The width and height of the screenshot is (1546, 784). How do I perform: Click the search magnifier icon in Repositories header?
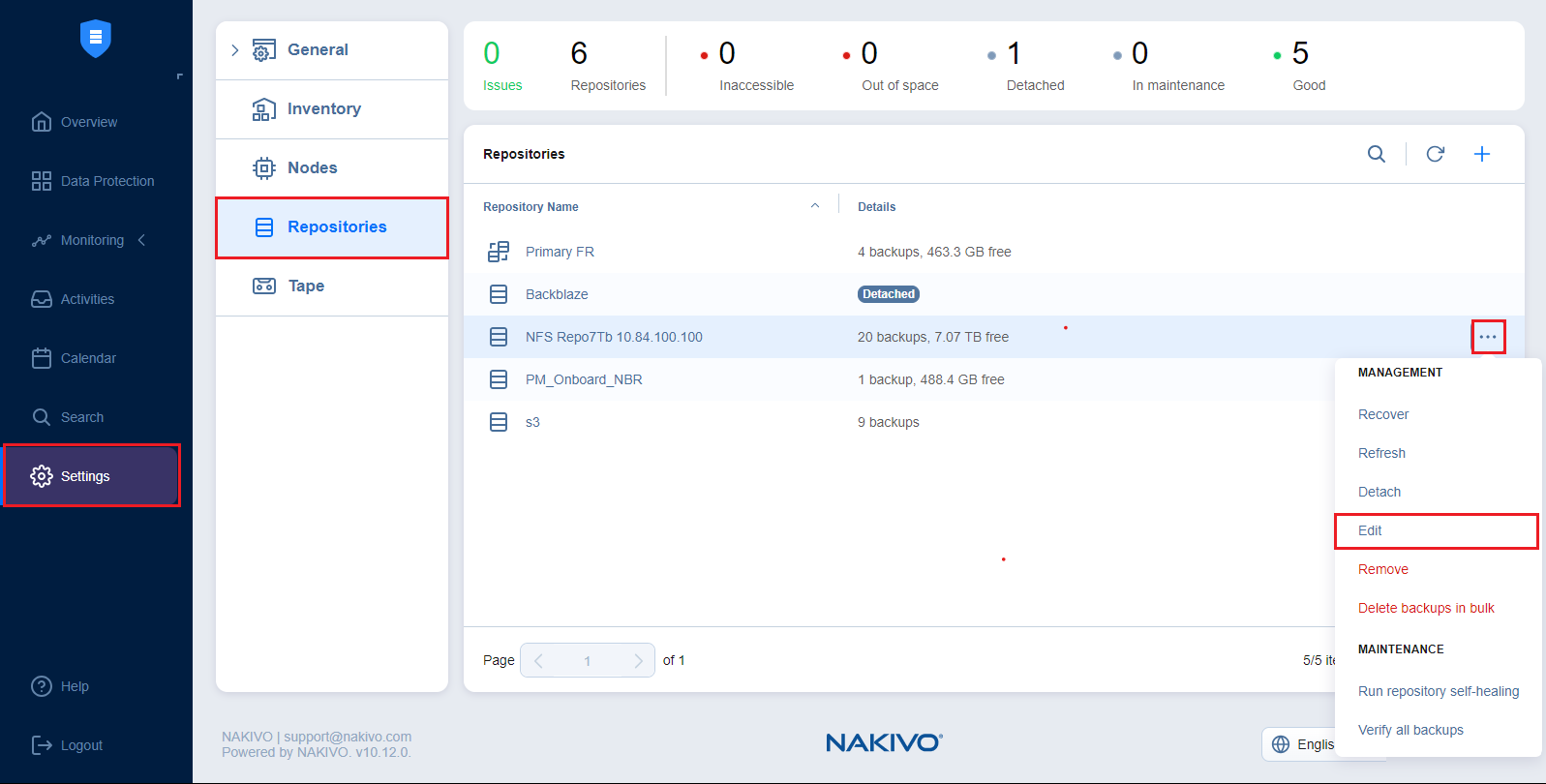point(1376,154)
